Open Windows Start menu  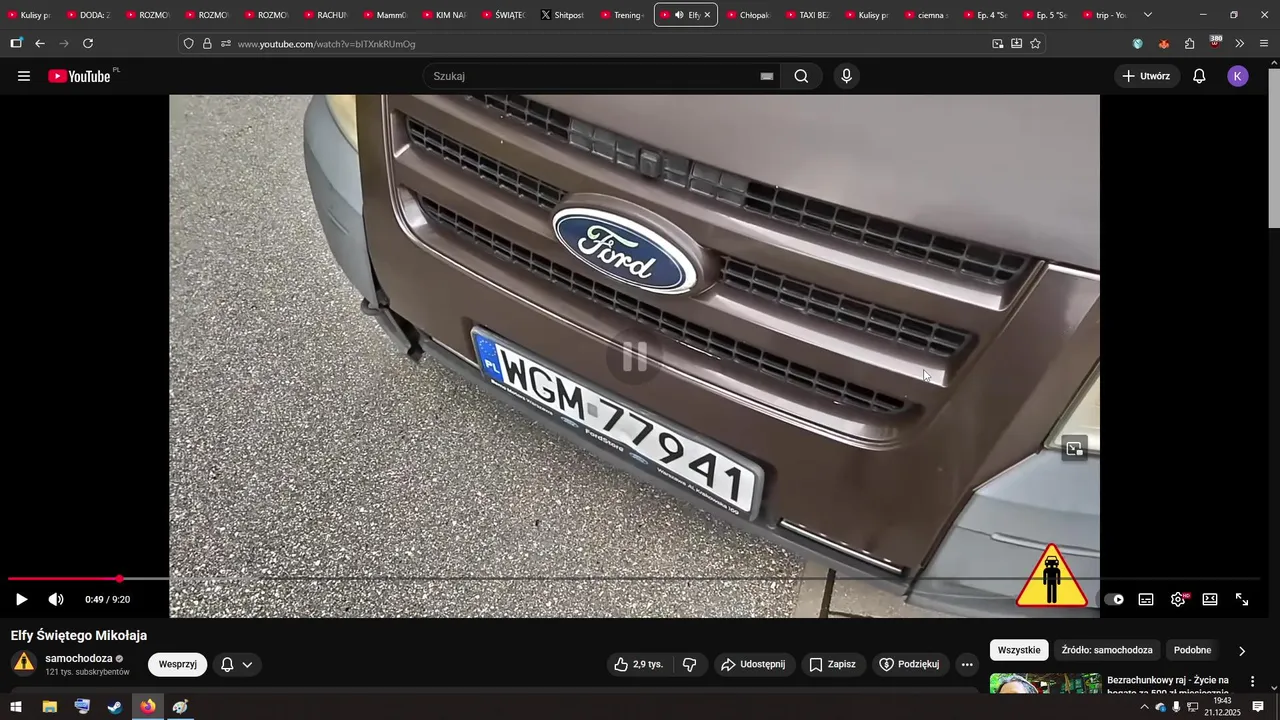tap(16, 707)
